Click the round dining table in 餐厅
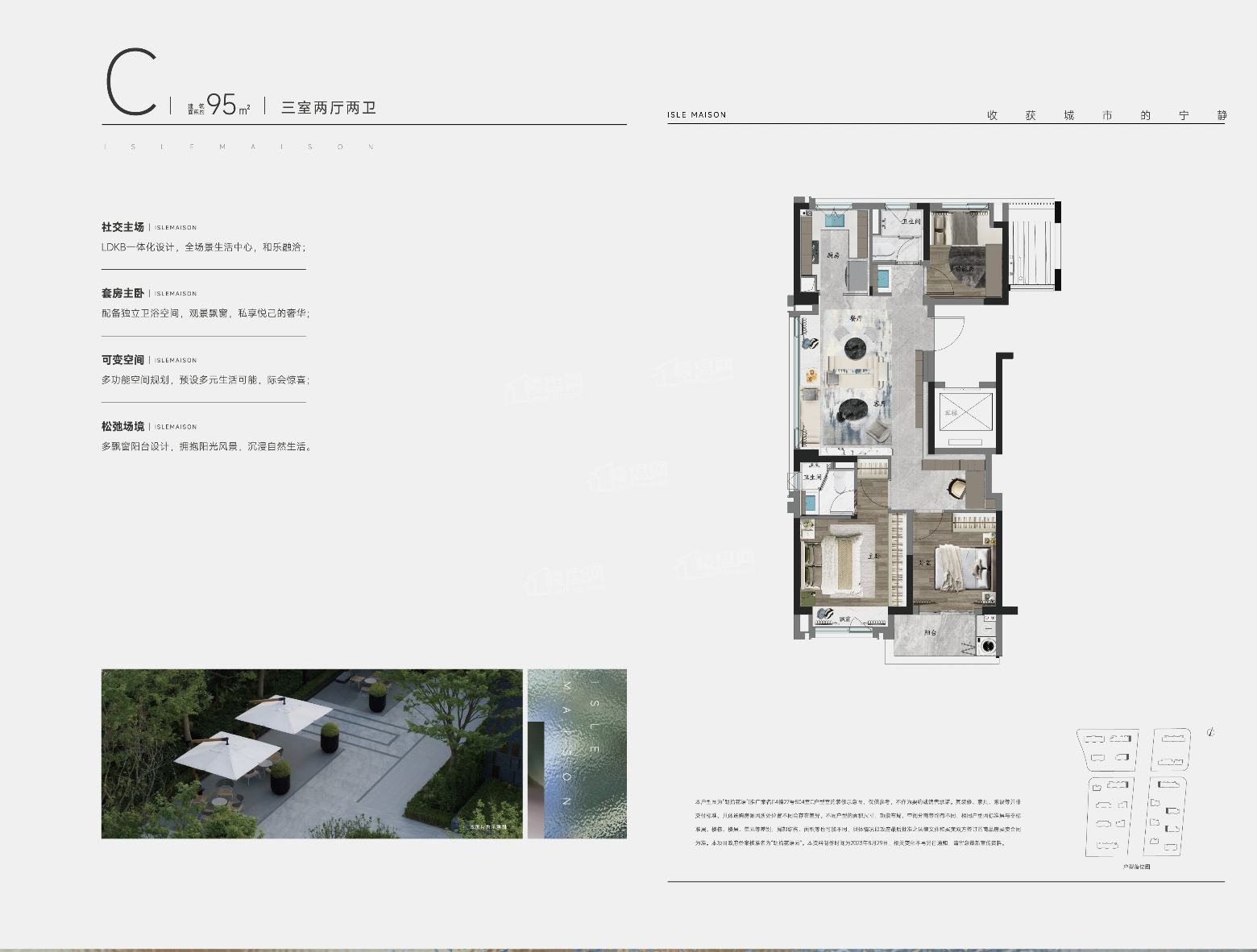Image resolution: width=1257 pixels, height=952 pixels. pos(853,349)
